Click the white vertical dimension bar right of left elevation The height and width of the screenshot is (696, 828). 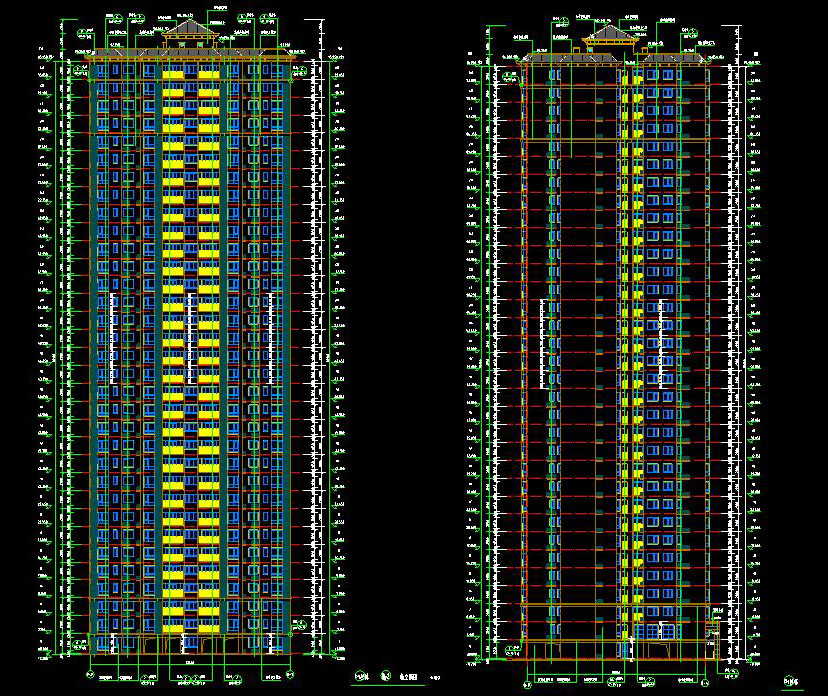(x=320, y=350)
